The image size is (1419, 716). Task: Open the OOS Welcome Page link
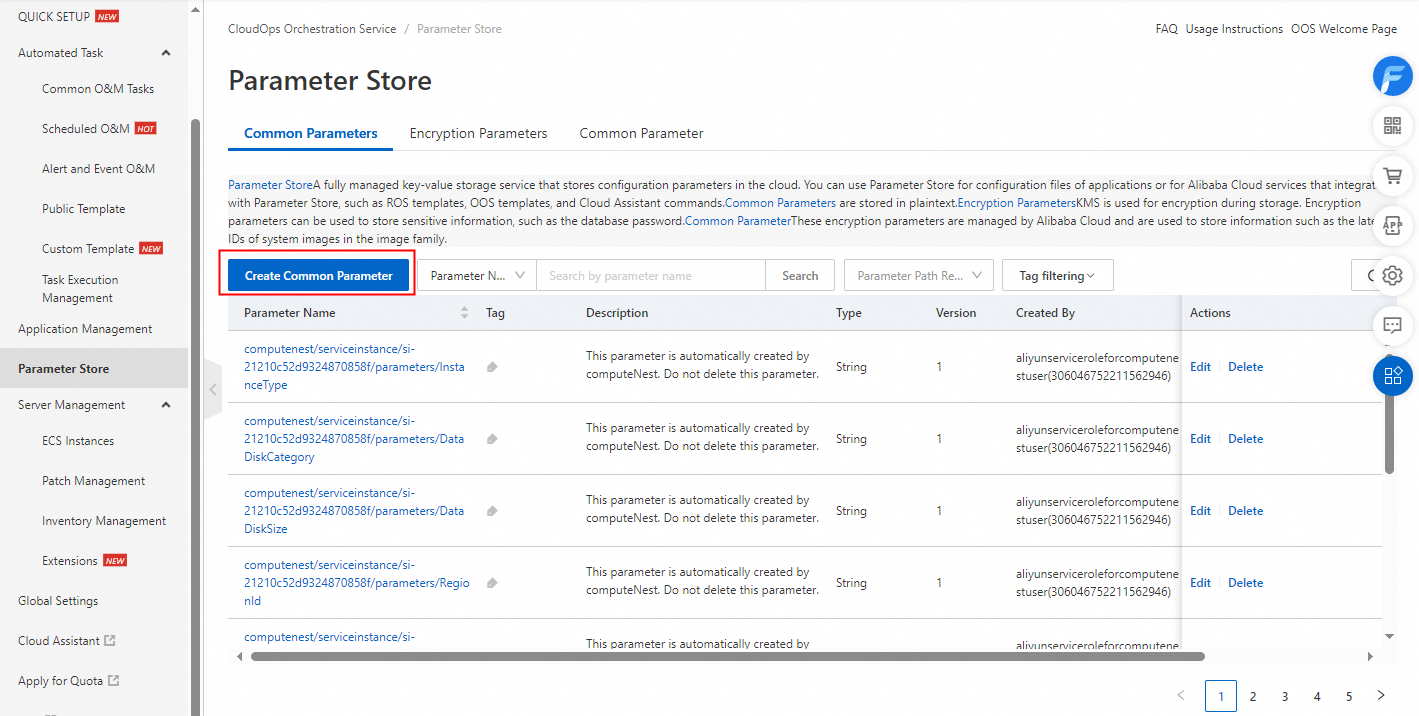point(1344,29)
